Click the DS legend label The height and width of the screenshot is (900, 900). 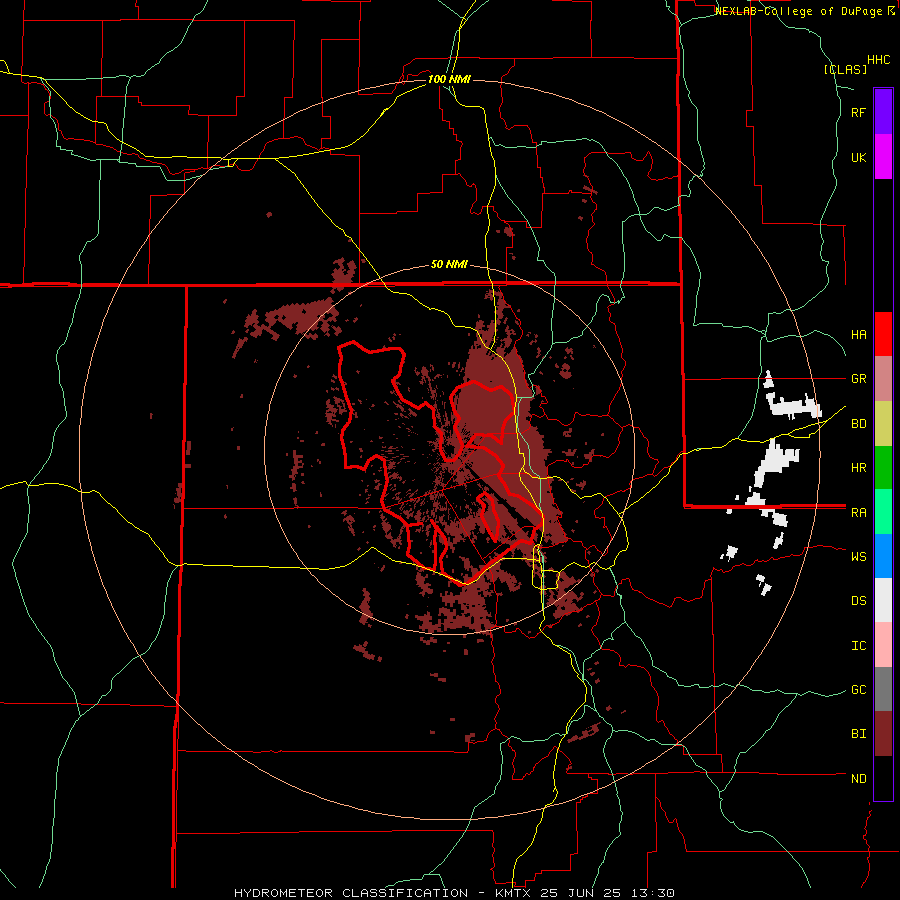click(858, 600)
